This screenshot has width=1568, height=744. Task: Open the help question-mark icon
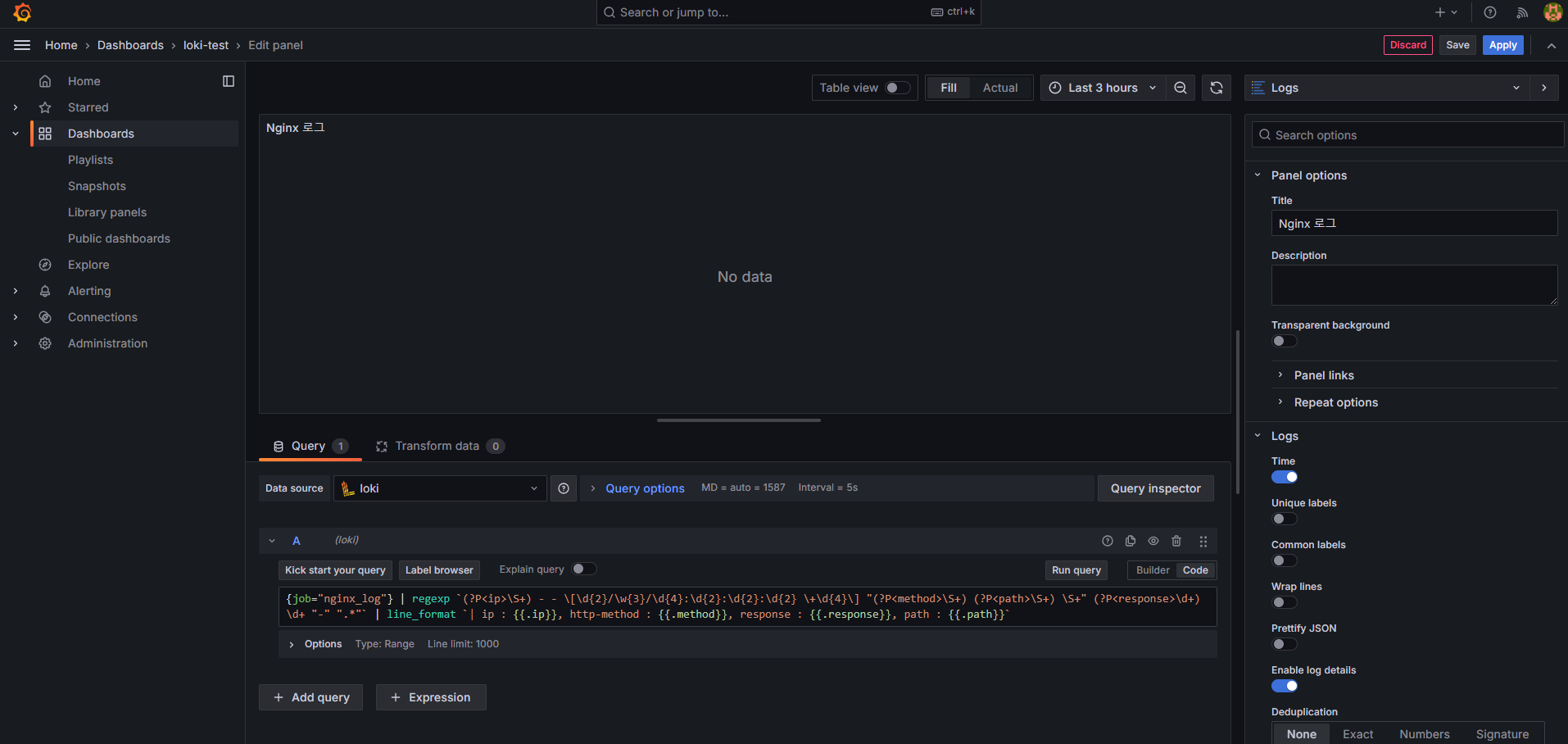[1490, 12]
